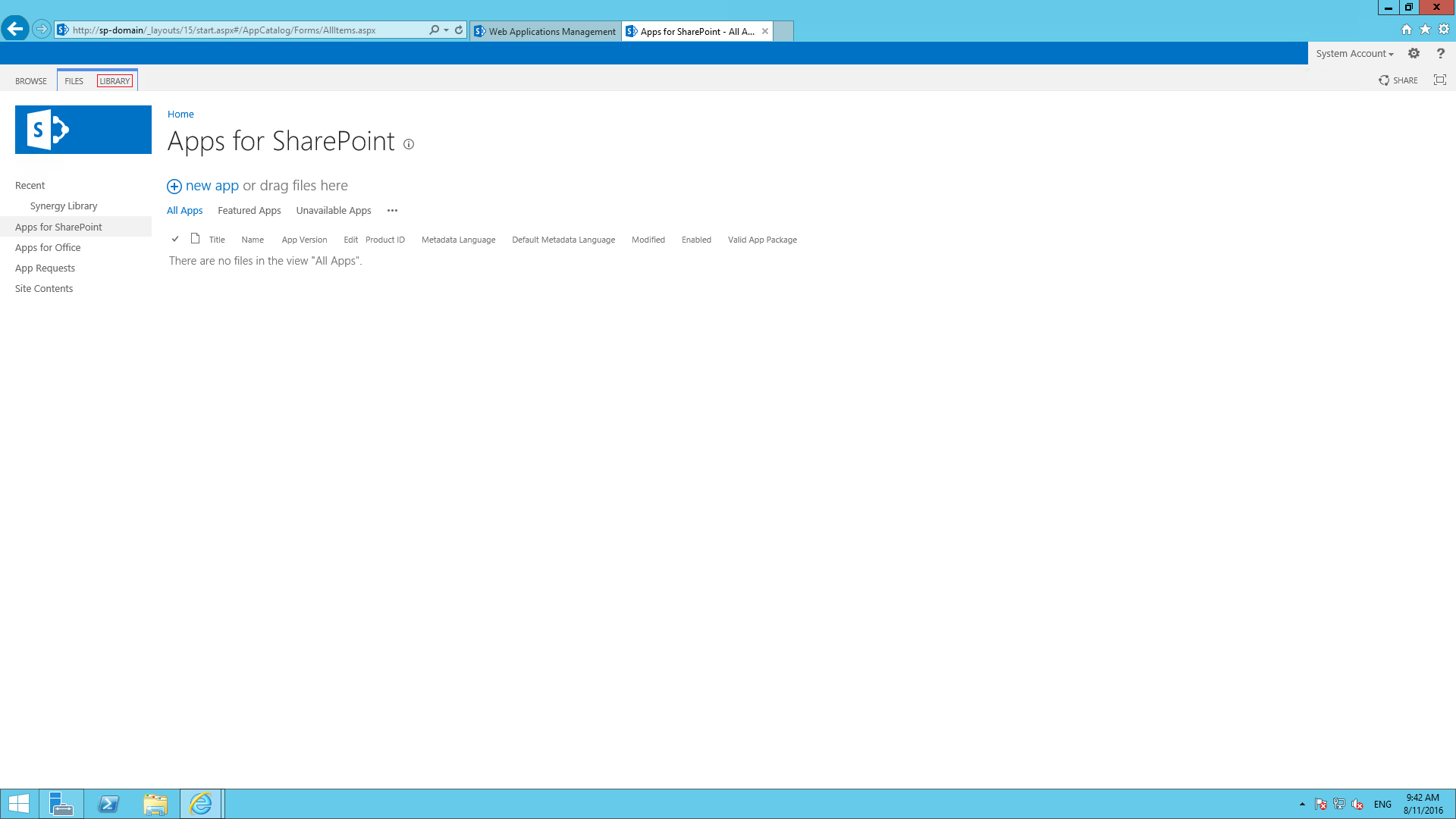Sort by the Product ID column header

[385, 240]
